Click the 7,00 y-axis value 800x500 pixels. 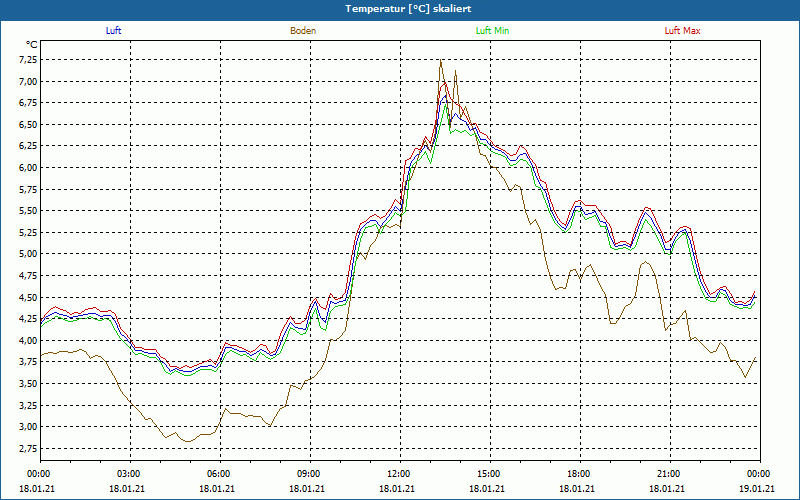(x=28, y=82)
